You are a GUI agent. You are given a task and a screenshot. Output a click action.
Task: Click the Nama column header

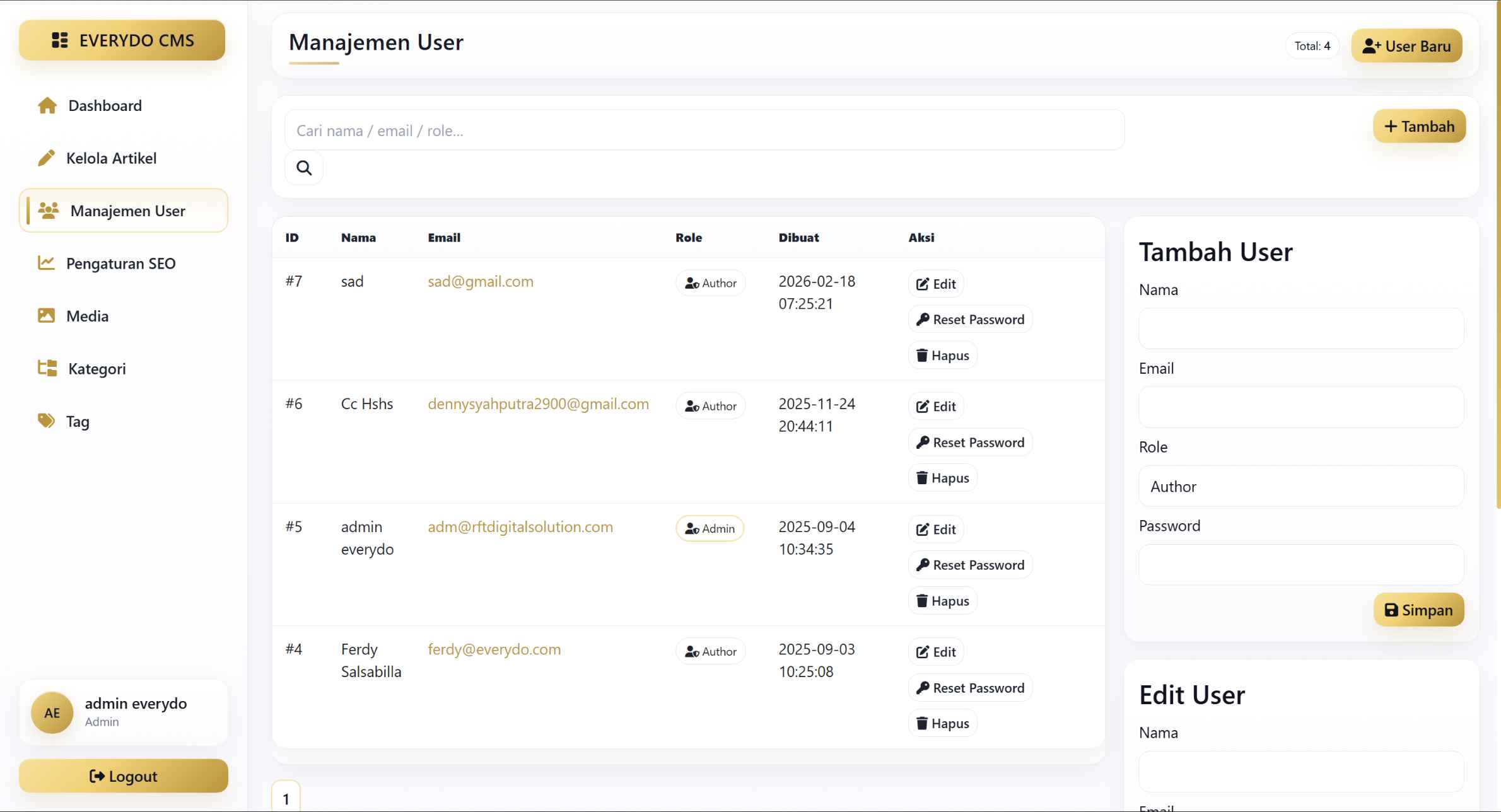[358, 238]
